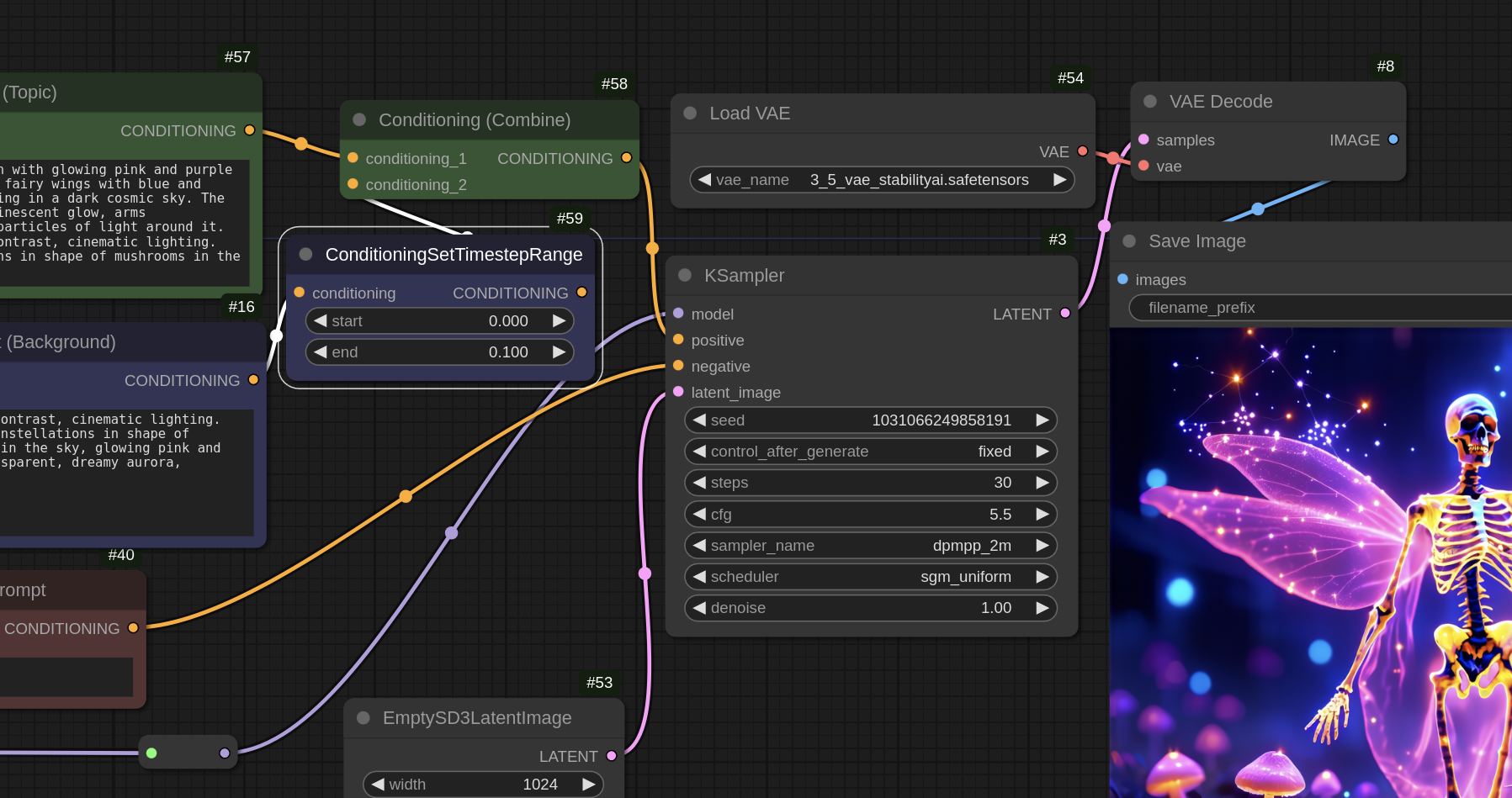This screenshot has width=1512, height=798.
Task: Click the VAE Decode IMAGE output socket
Action: coord(1393,140)
